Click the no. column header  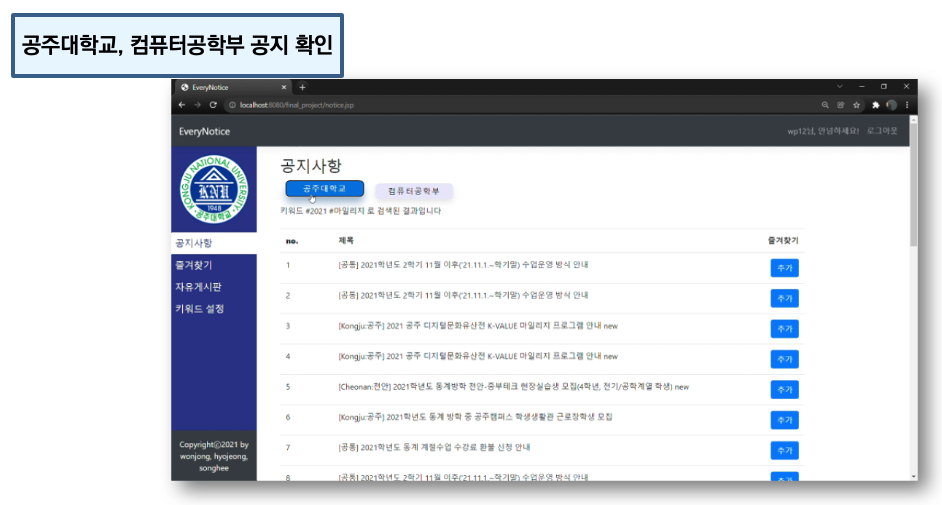(x=292, y=241)
